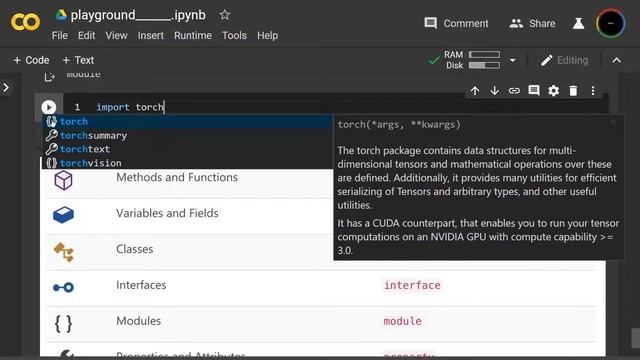Select the torchsummary autocomplete suggestion
The width and height of the screenshot is (640, 360).
187,135
